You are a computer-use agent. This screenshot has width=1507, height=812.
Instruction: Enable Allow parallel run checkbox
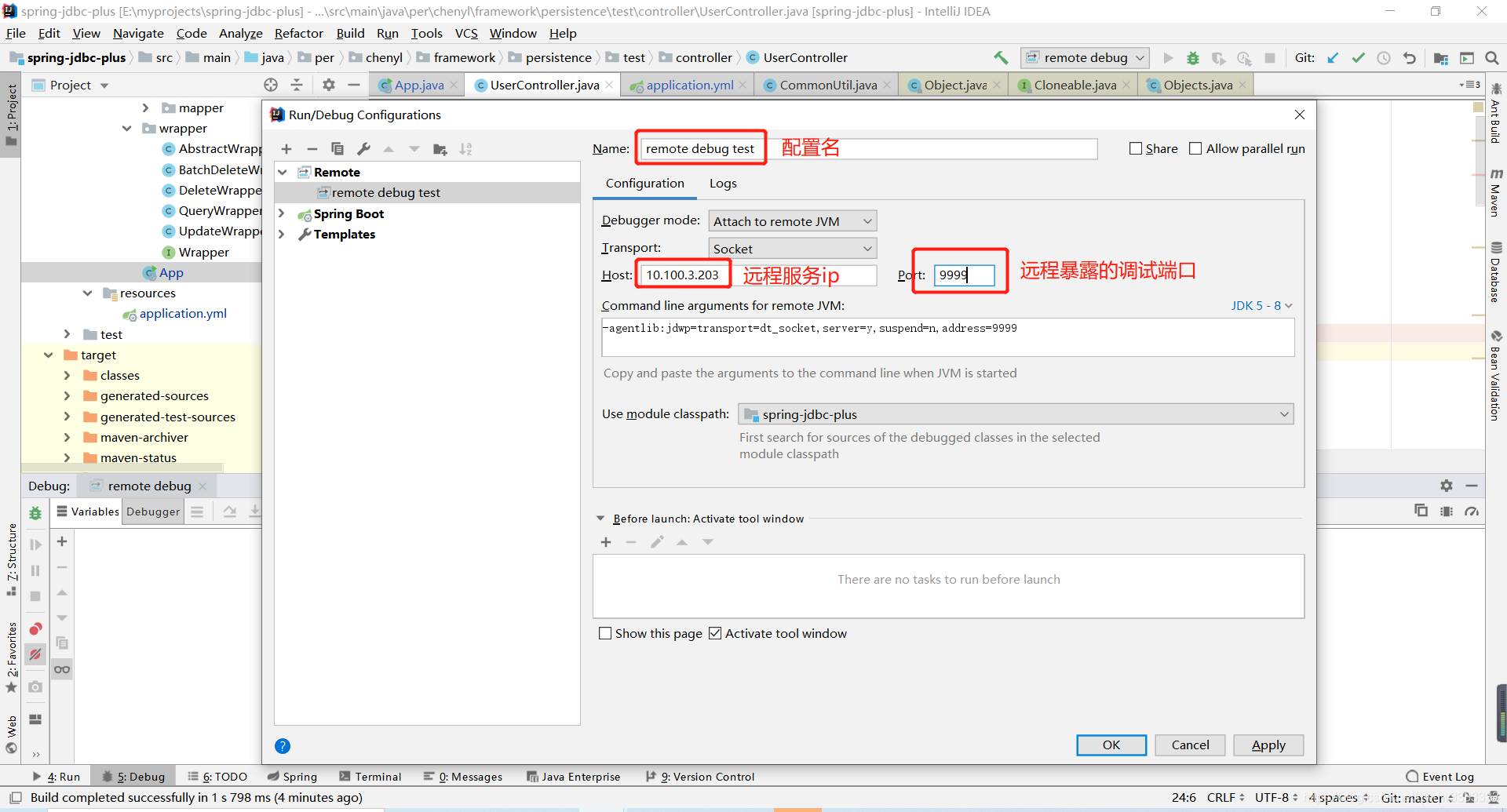pyautogui.click(x=1195, y=148)
